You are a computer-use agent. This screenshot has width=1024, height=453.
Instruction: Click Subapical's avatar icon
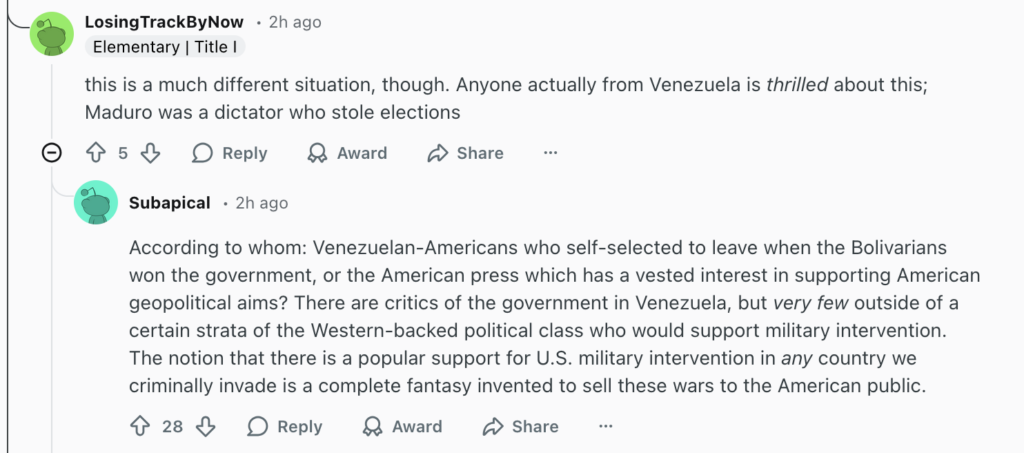(97, 203)
